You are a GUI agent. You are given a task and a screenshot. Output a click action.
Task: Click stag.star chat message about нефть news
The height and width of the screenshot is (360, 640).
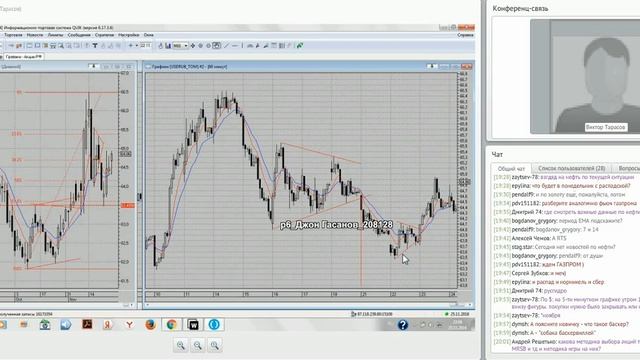pos(554,247)
